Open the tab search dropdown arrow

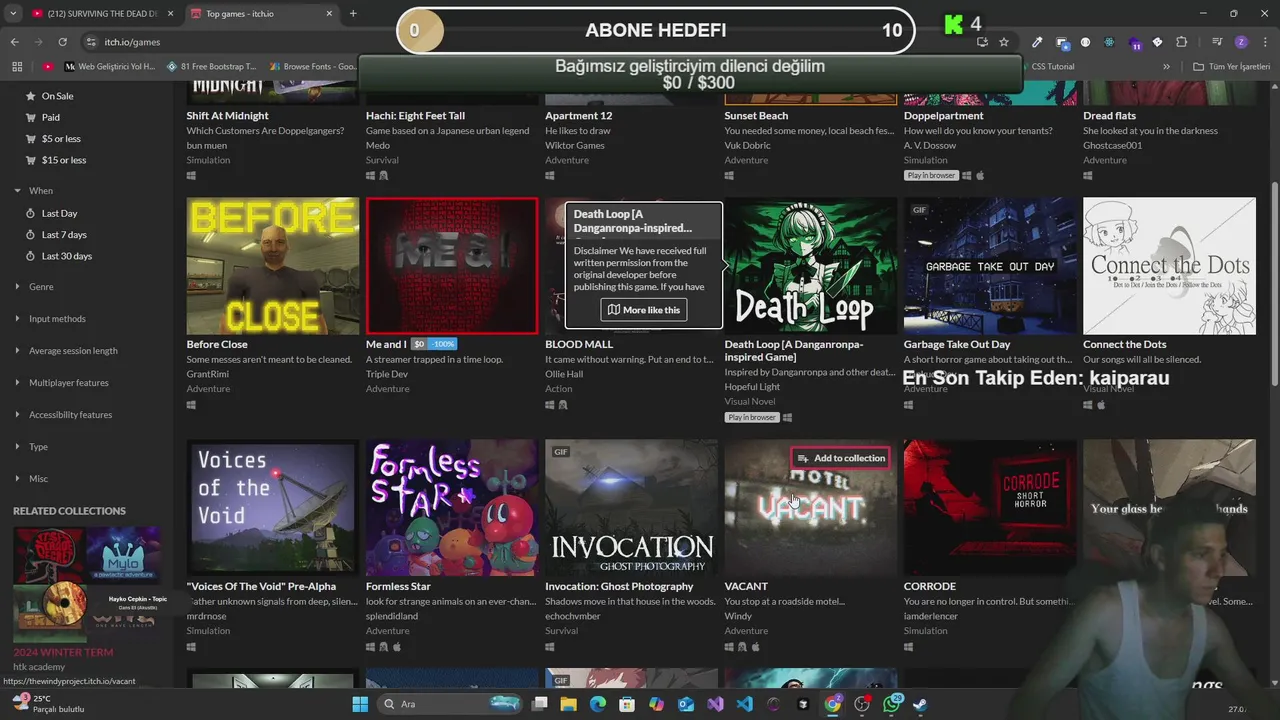pos(14,14)
